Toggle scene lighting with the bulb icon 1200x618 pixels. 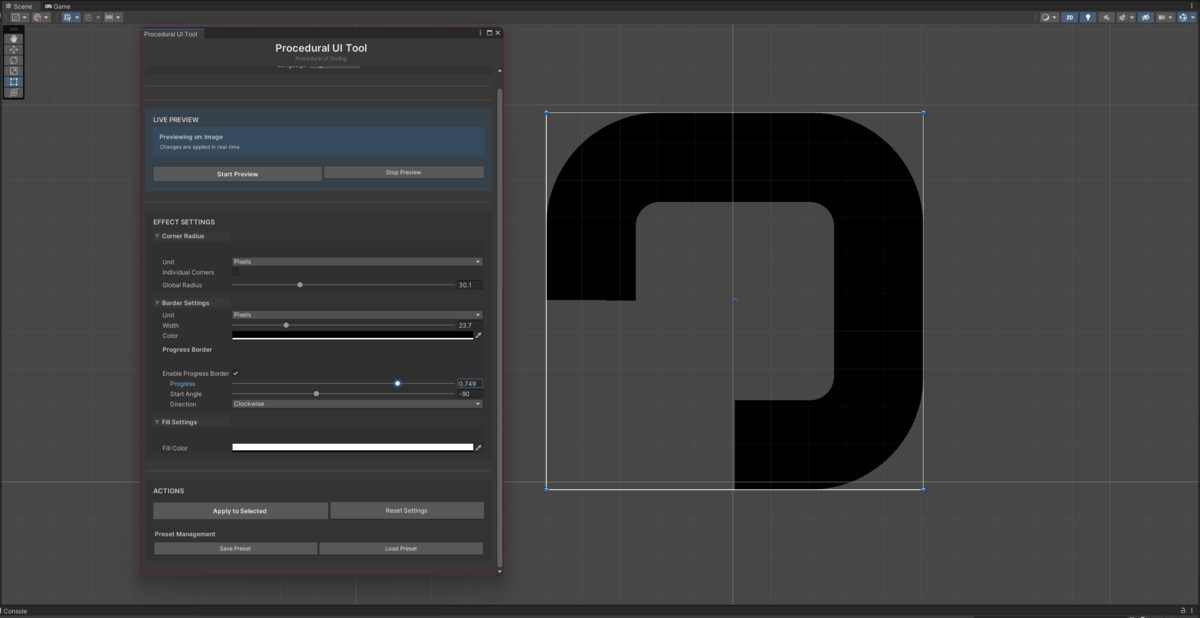(1087, 17)
